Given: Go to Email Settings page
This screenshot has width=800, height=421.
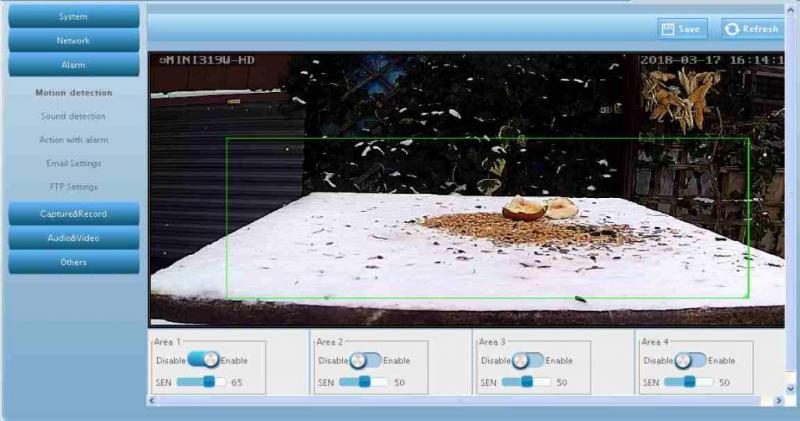Looking at the screenshot, I should (x=73, y=163).
